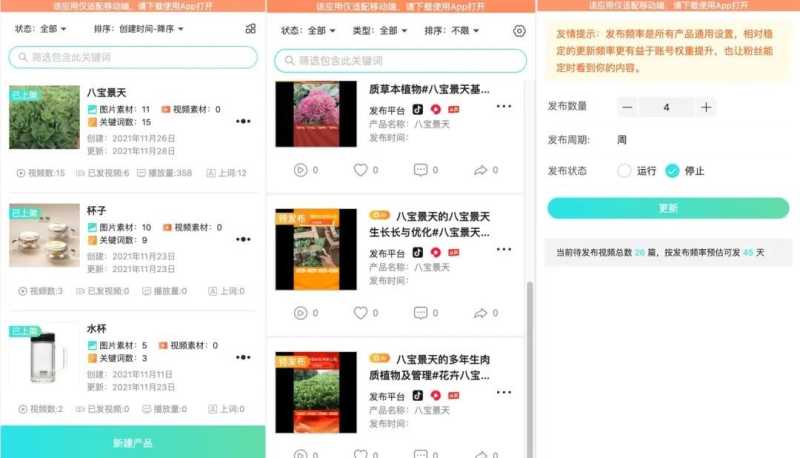Open more menu for 多年生肉质植物 video
Screen dimensions: 800x458
pyautogui.click(x=504, y=392)
